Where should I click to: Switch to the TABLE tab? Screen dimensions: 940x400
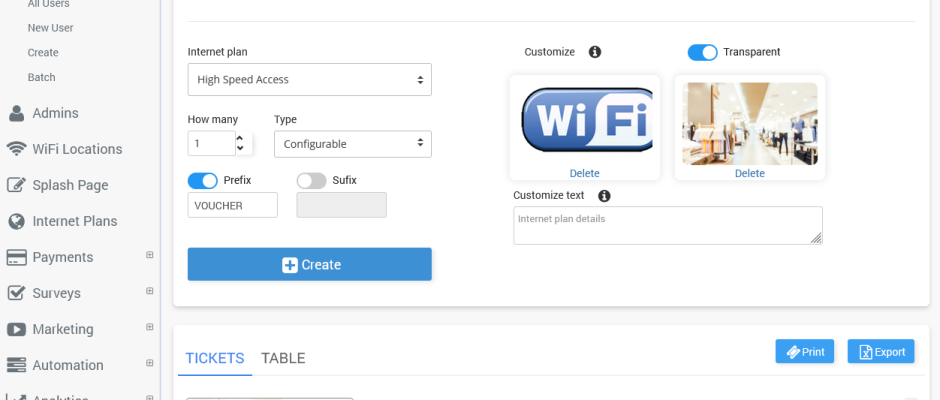(x=283, y=359)
